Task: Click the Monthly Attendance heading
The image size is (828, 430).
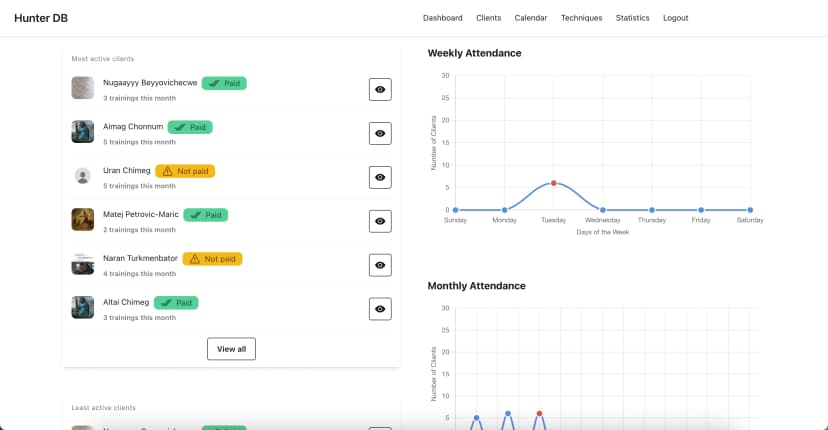Action: pyautogui.click(x=476, y=286)
